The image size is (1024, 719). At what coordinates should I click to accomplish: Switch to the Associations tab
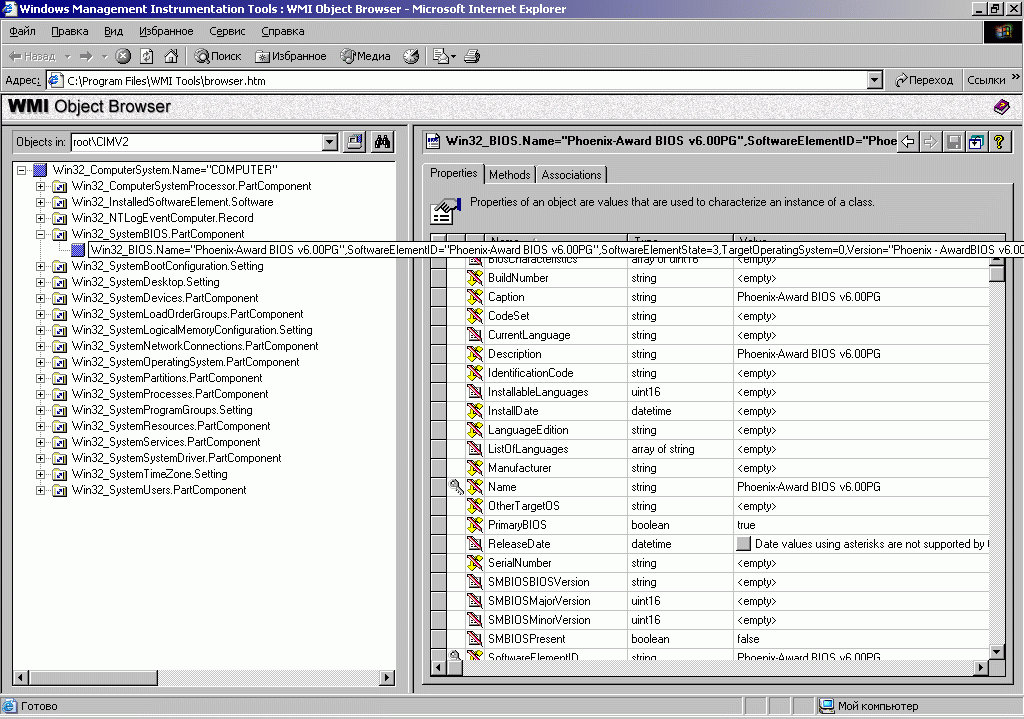pos(571,174)
